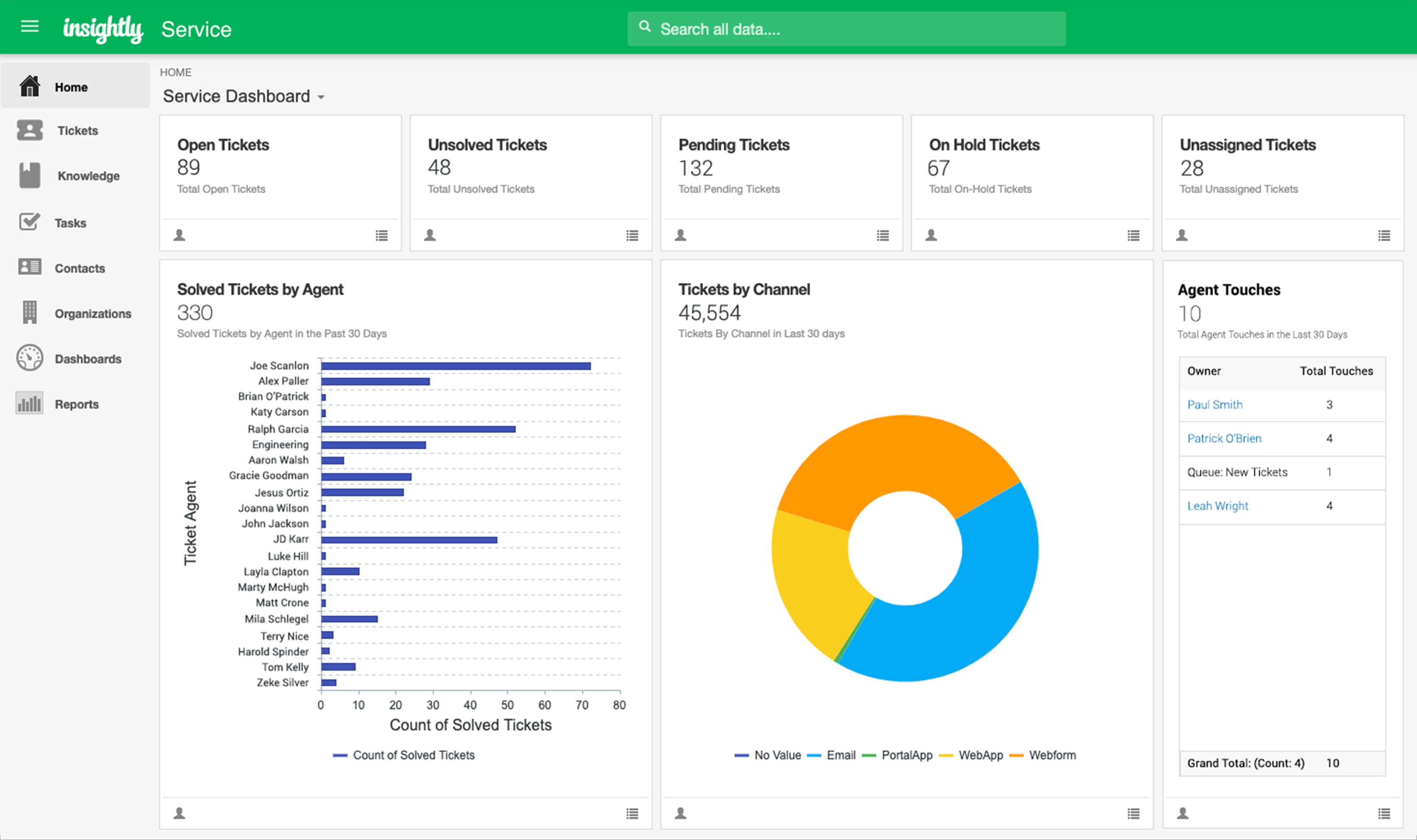The height and width of the screenshot is (840, 1417).
Task: Click user icon on Pending Tickets card
Action: [681, 236]
